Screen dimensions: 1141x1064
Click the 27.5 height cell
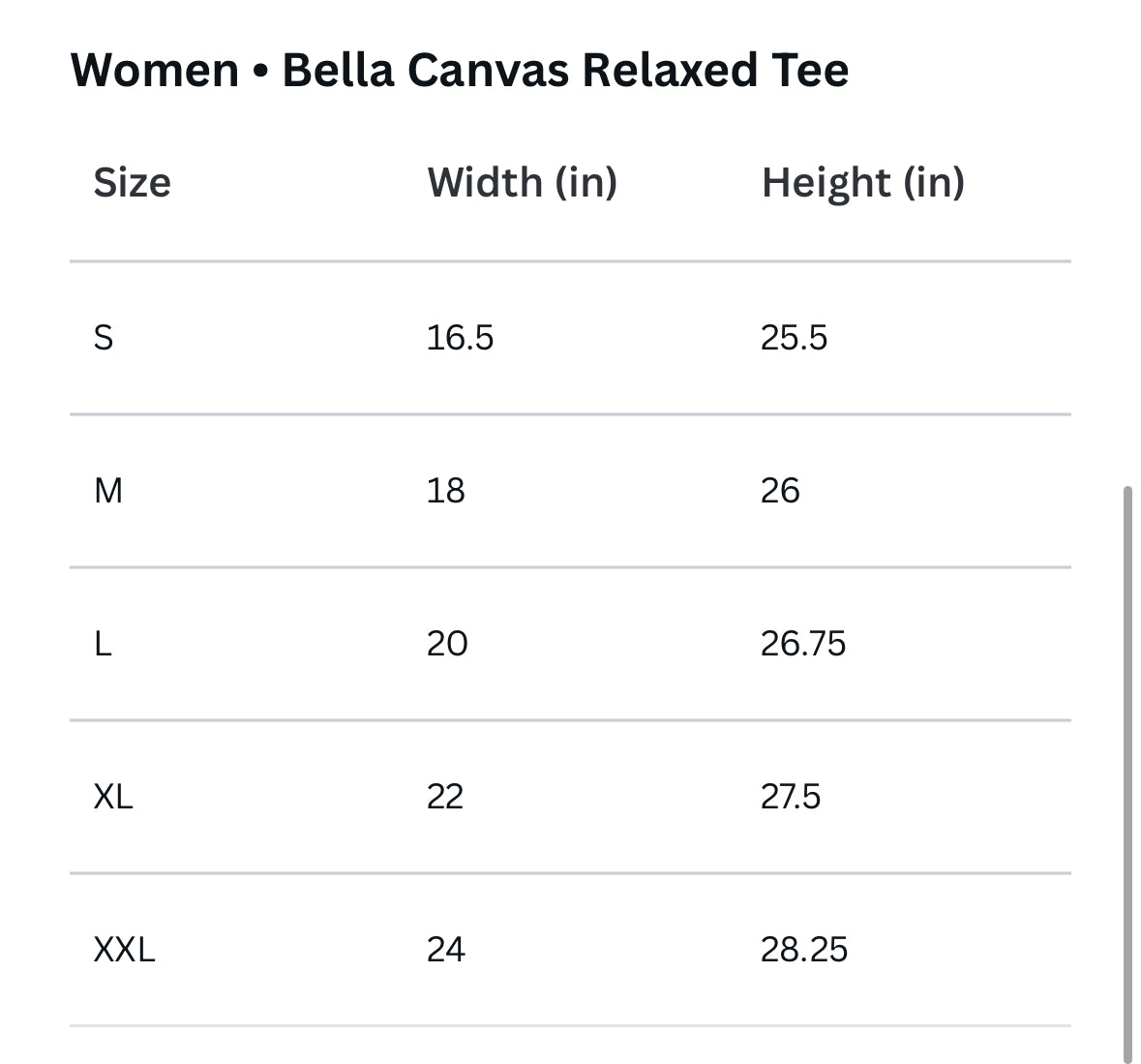pos(790,797)
